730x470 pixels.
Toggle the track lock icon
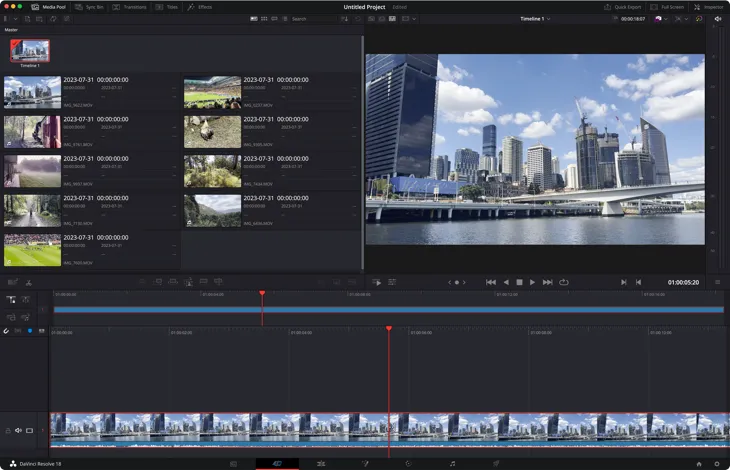[x=7, y=430]
